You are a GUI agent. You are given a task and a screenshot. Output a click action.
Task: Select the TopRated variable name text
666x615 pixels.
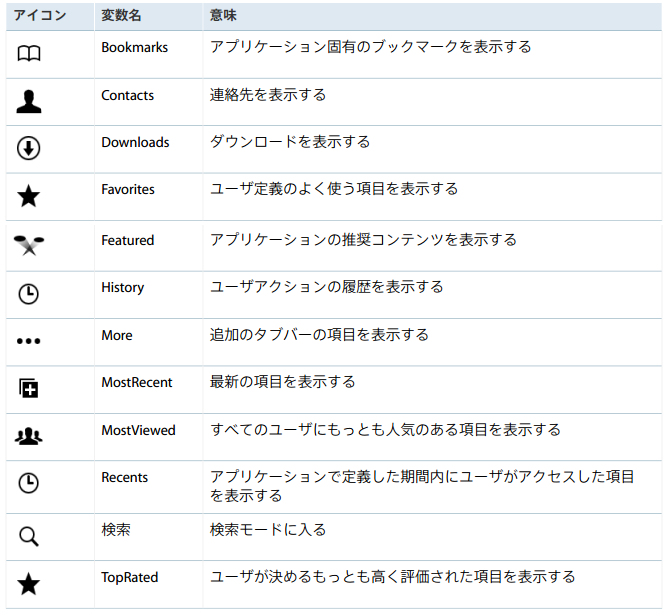(130, 577)
